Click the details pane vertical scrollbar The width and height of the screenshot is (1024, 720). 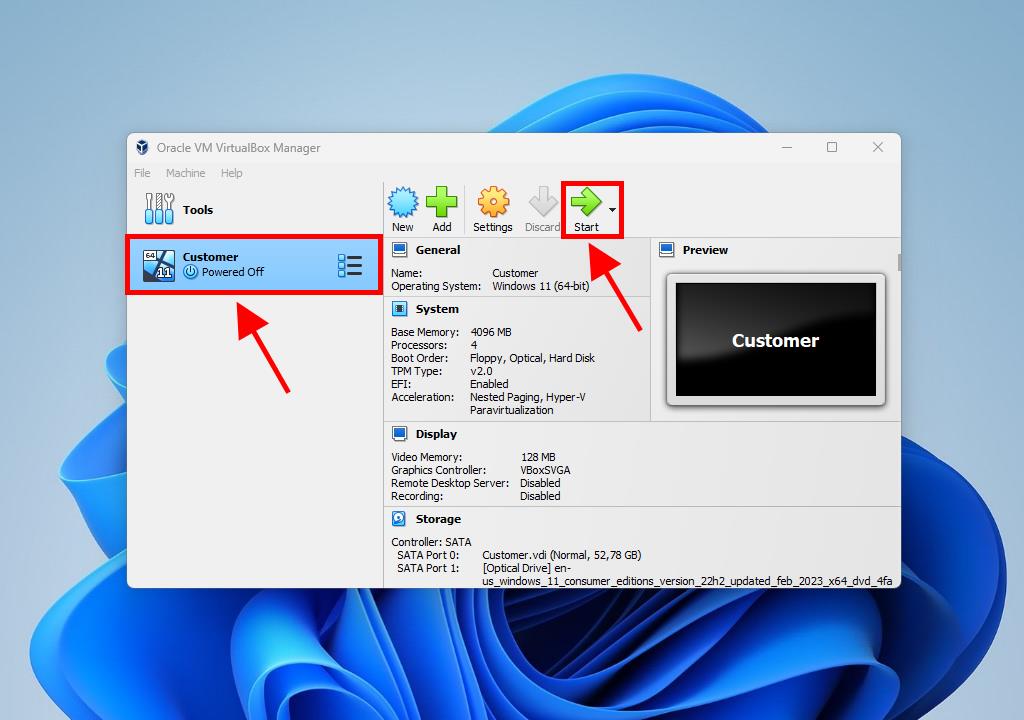[898, 262]
